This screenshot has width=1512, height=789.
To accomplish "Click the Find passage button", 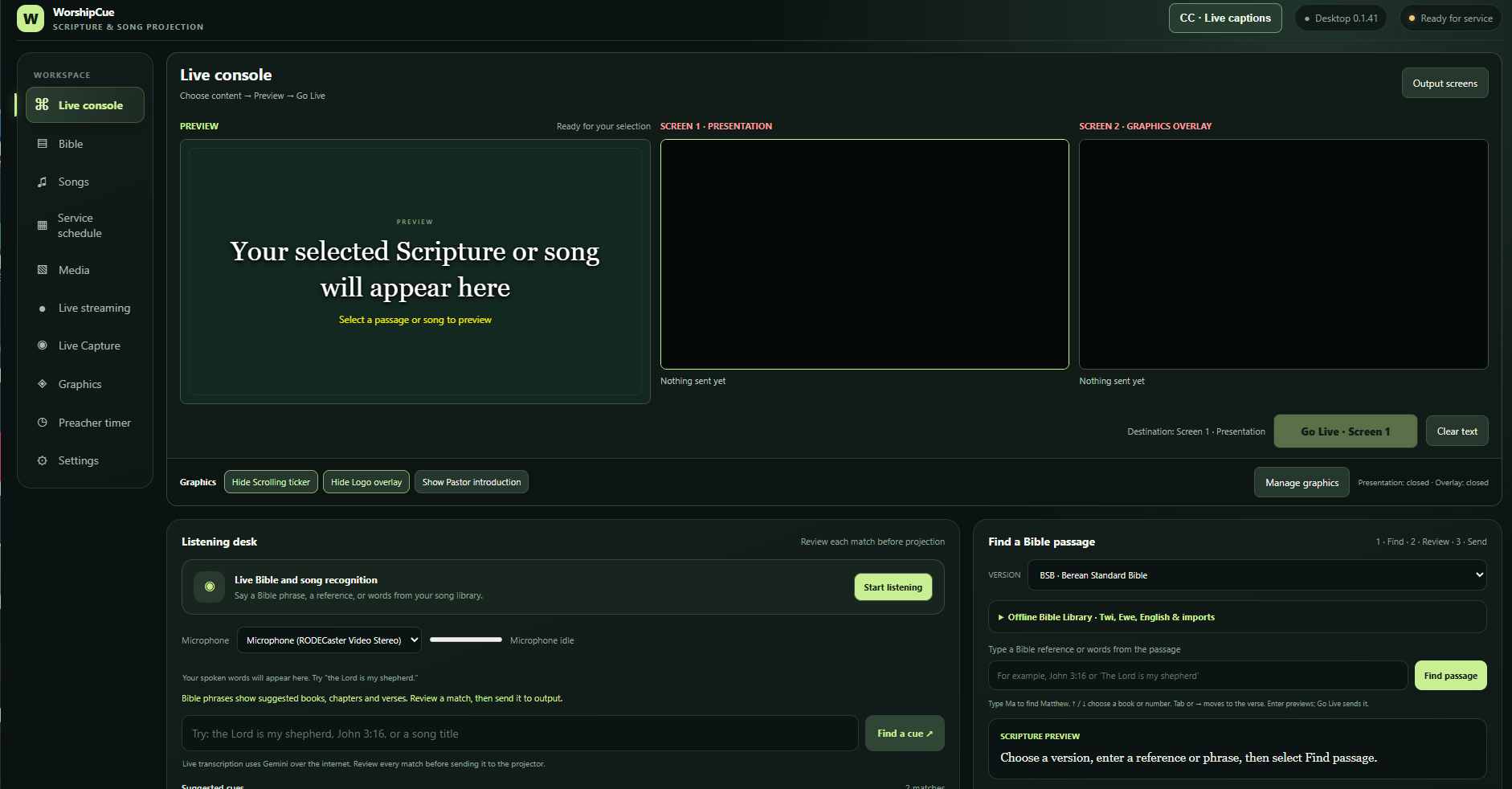I will (1451, 676).
